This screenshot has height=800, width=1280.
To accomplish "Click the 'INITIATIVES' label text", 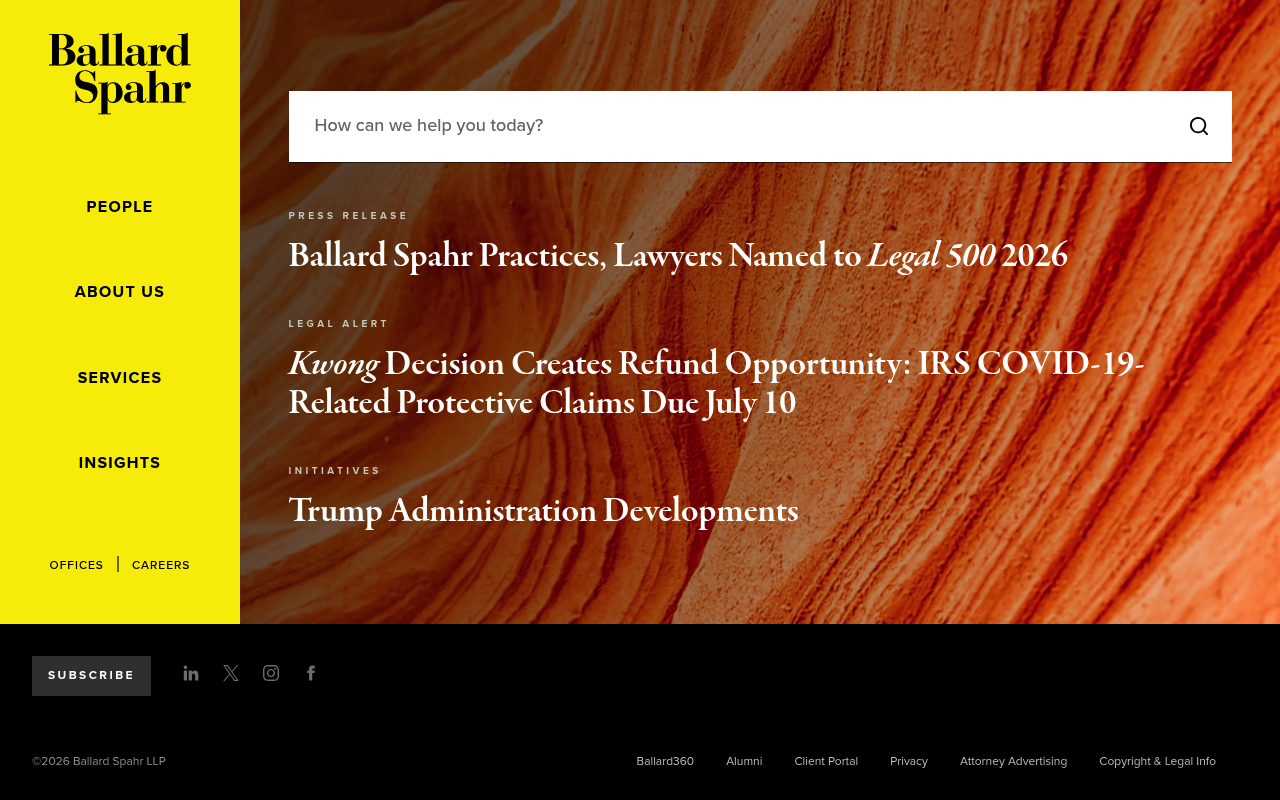I will click(334, 471).
